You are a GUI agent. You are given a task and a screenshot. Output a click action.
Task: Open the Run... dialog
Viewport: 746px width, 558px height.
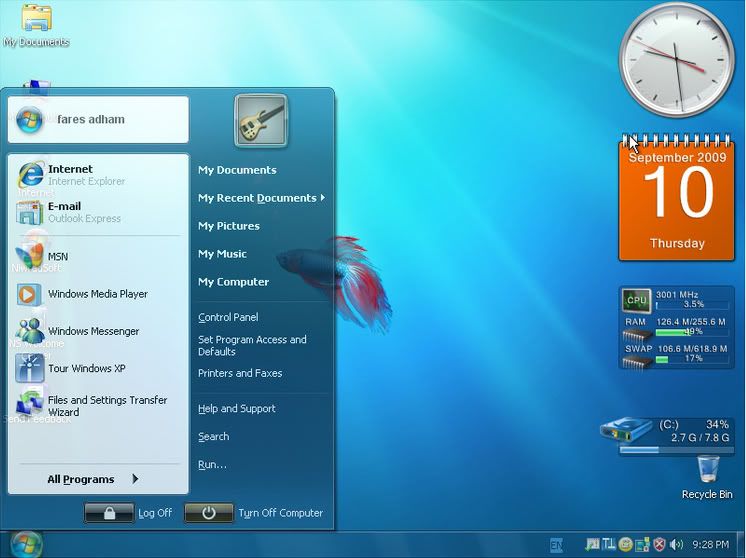pyautogui.click(x=212, y=465)
